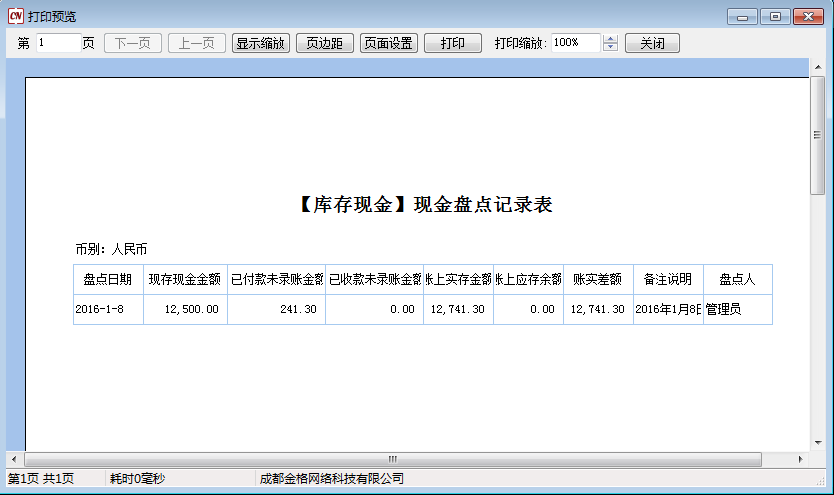This screenshot has height=495, width=834.
Task: Click the print zoom 100% field
Action: pos(575,43)
